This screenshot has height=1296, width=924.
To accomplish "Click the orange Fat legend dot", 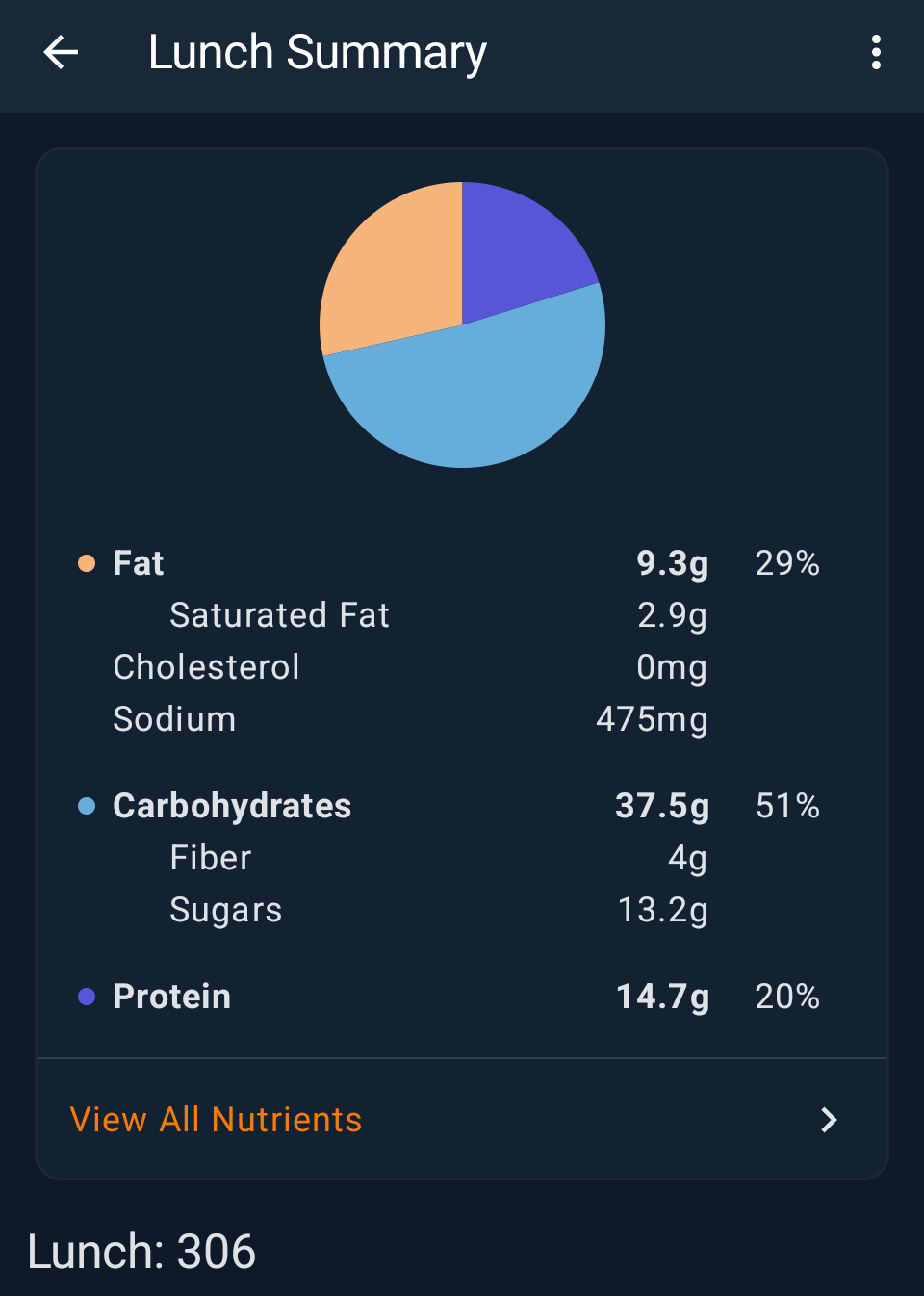I will pyautogui.click(x=87, y=563).
